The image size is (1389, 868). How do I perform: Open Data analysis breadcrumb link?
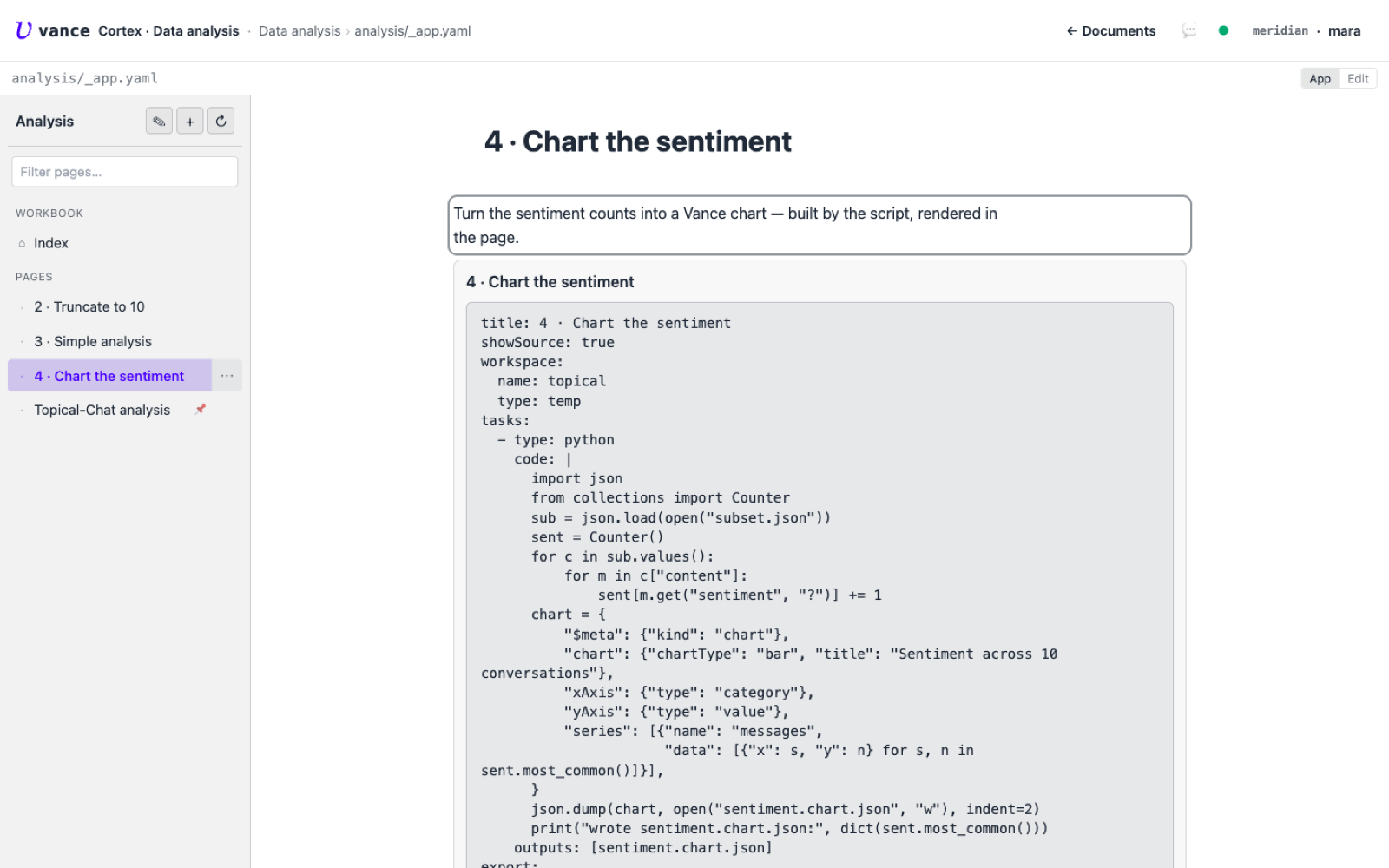tap(300, 30)
